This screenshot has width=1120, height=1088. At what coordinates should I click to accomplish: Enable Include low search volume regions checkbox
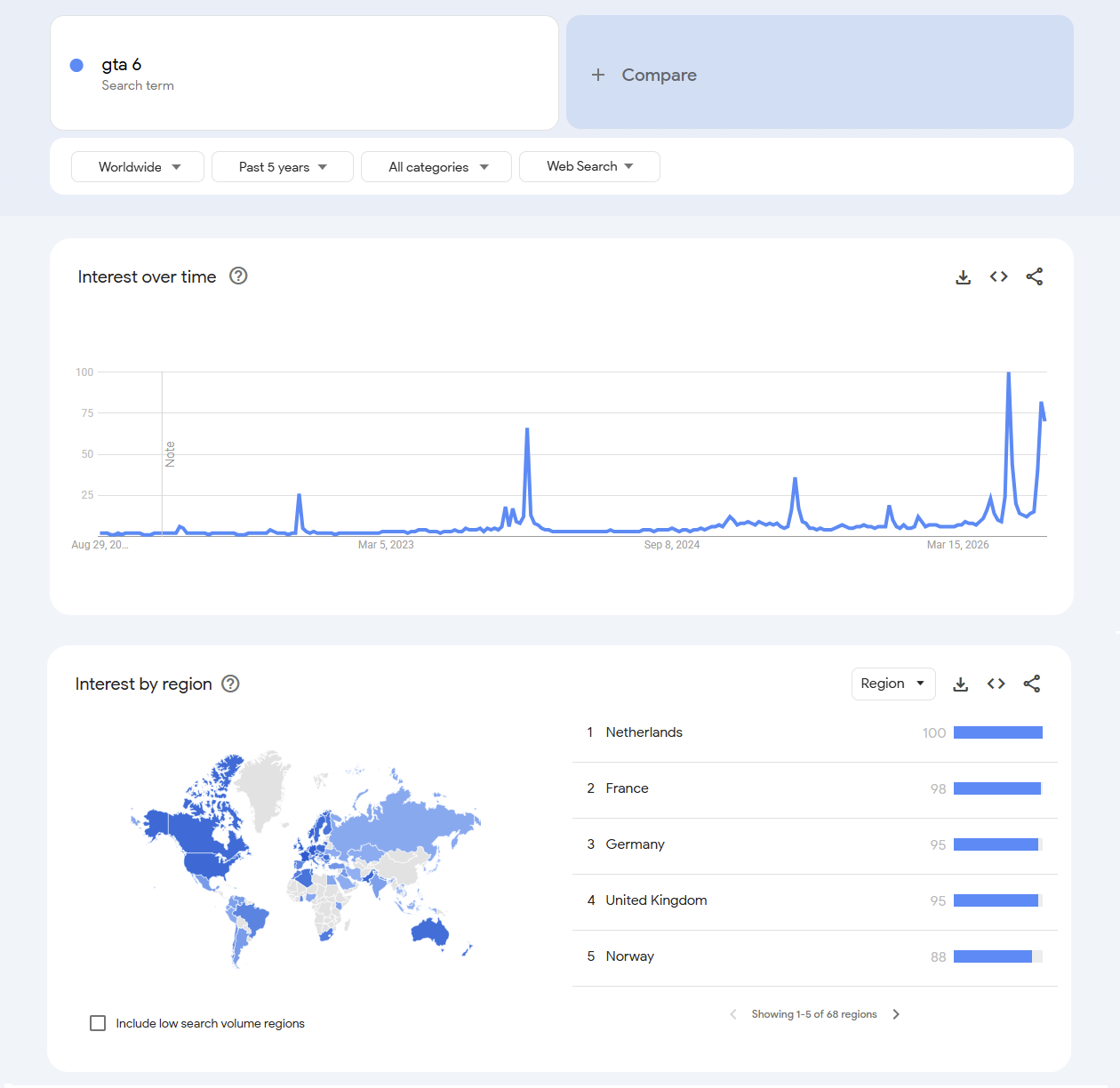[98, 1023]
